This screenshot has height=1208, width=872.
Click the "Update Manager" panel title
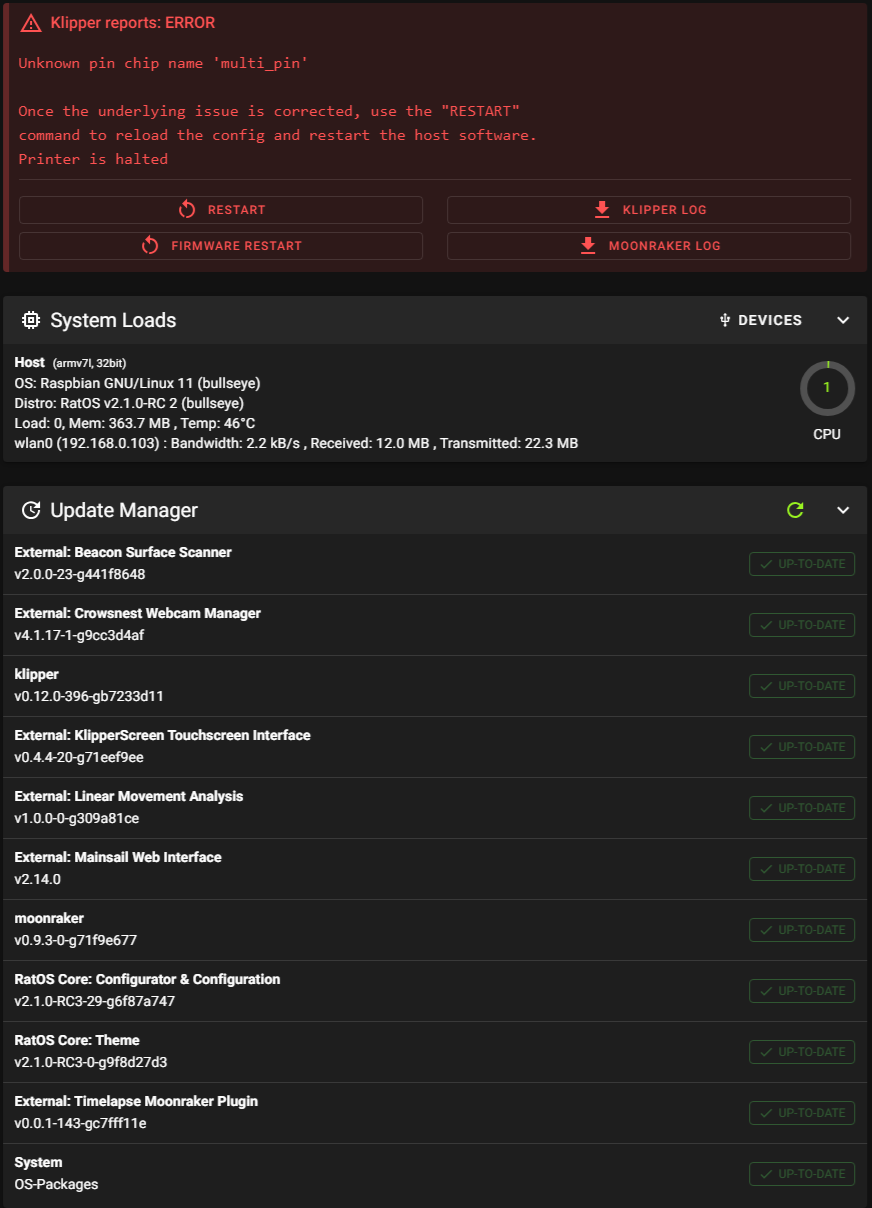point(124,510)
